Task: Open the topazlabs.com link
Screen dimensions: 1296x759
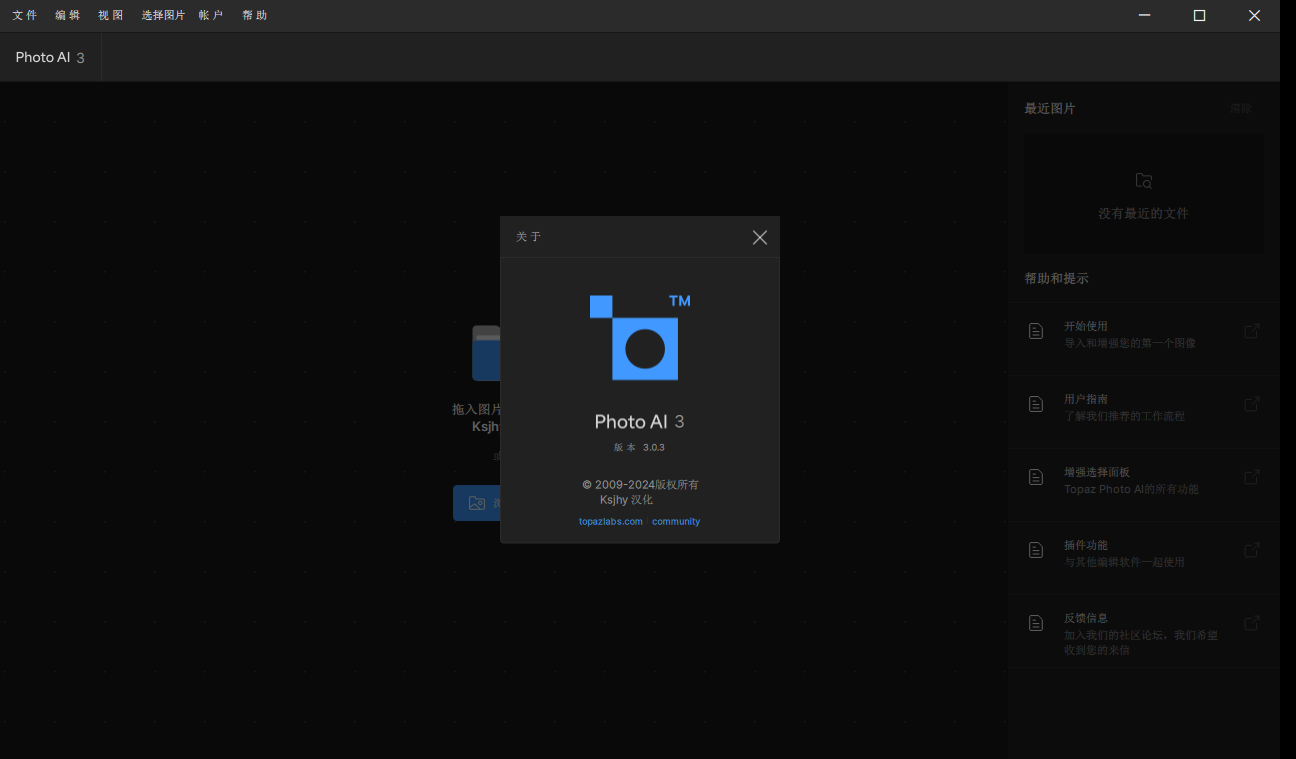Action: pos(610,522)
